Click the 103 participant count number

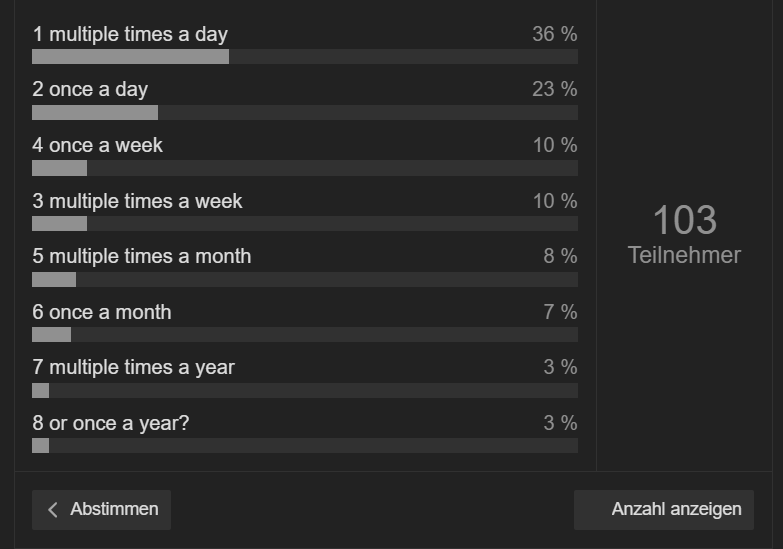pos(685,220)
